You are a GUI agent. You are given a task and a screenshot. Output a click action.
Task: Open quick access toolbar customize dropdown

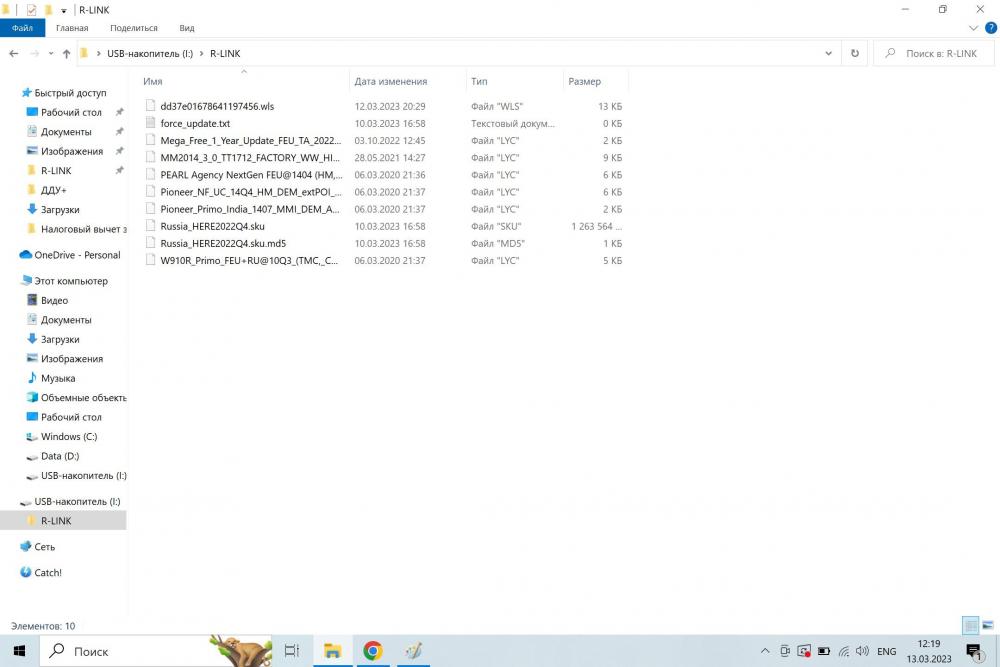pos(64,10)
